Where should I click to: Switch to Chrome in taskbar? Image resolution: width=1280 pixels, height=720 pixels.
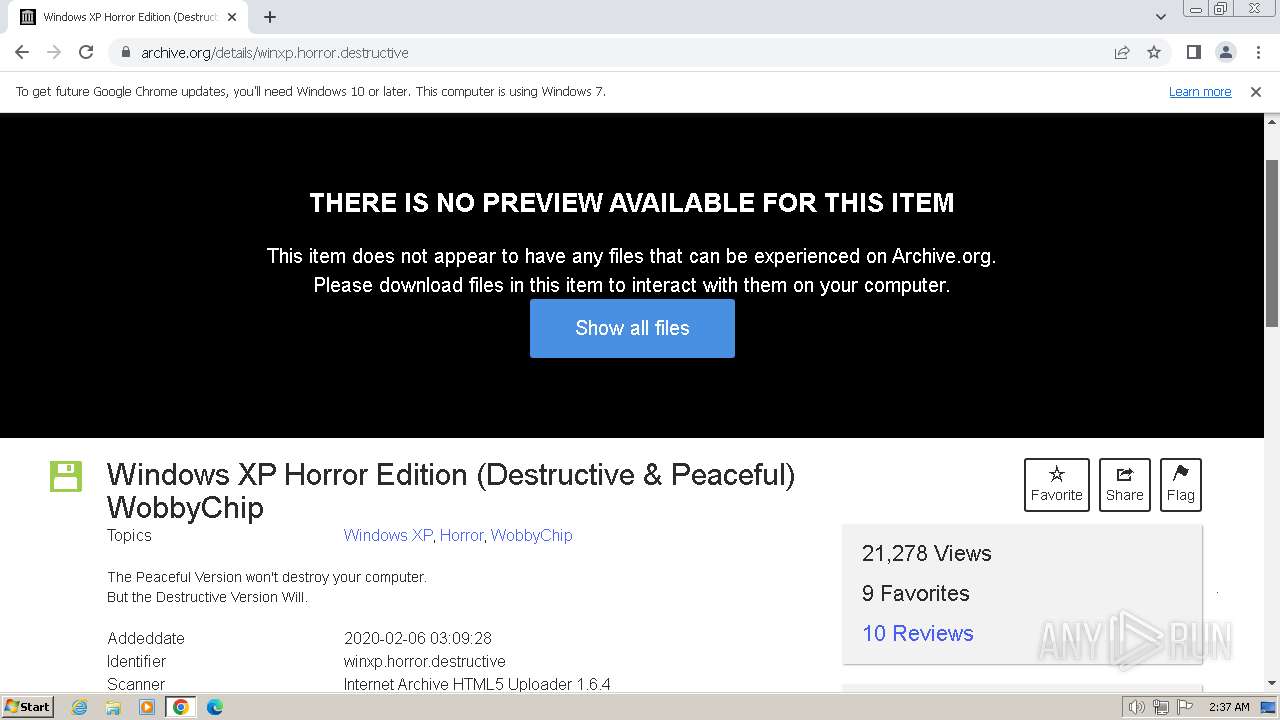(x=180, y=707)
